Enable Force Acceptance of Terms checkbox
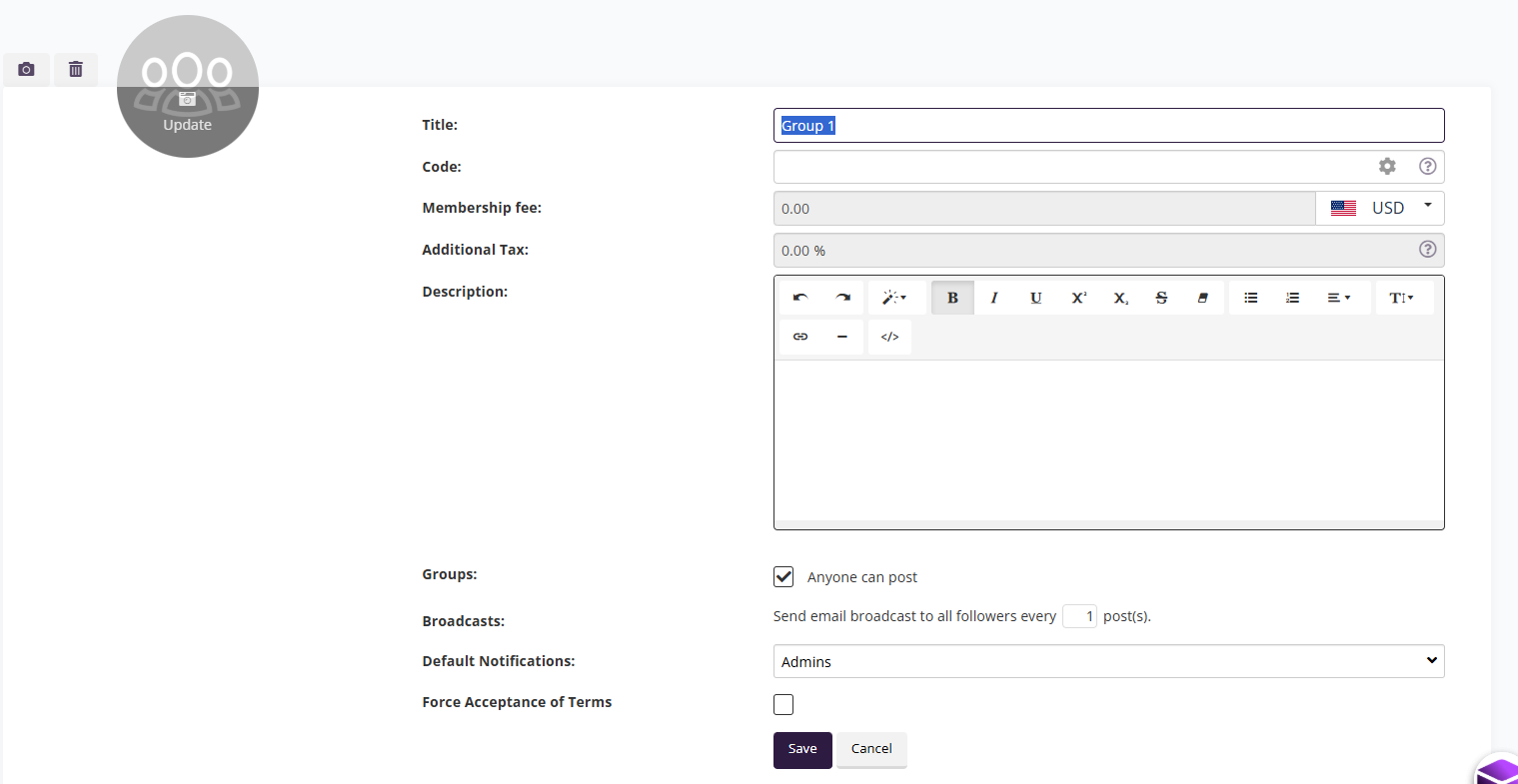Viewport: 1518px width, 784px height. pos(783,705)
